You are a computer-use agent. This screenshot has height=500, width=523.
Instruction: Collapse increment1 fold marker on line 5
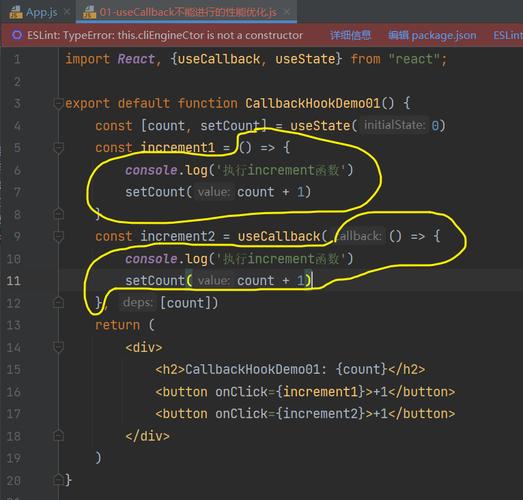pos(59,148)
